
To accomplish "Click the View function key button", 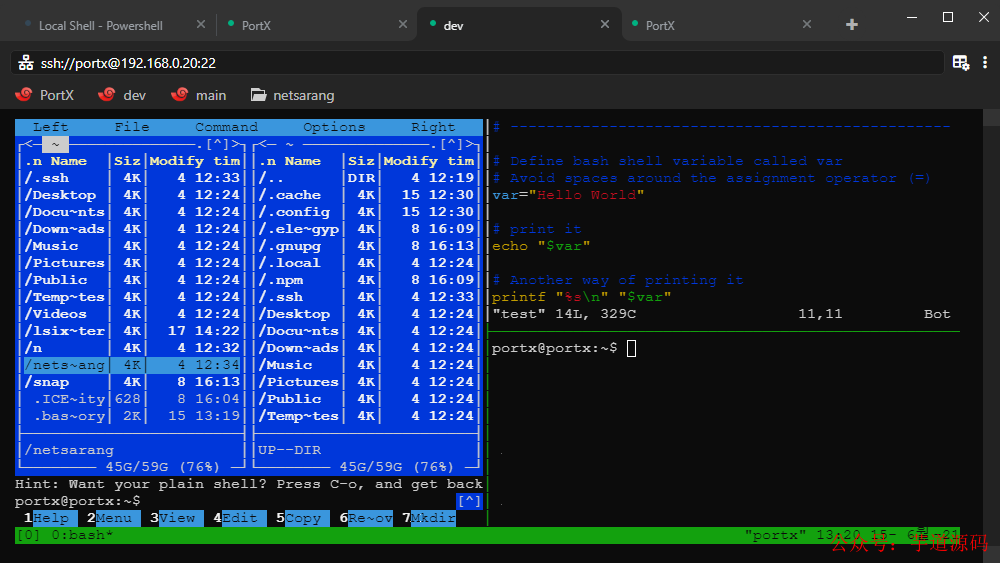I will pyautogui.click(x=177, y=518).
